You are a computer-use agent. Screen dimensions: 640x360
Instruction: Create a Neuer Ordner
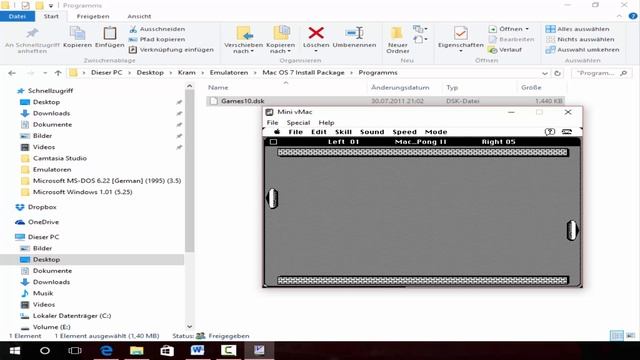point(398,40)
